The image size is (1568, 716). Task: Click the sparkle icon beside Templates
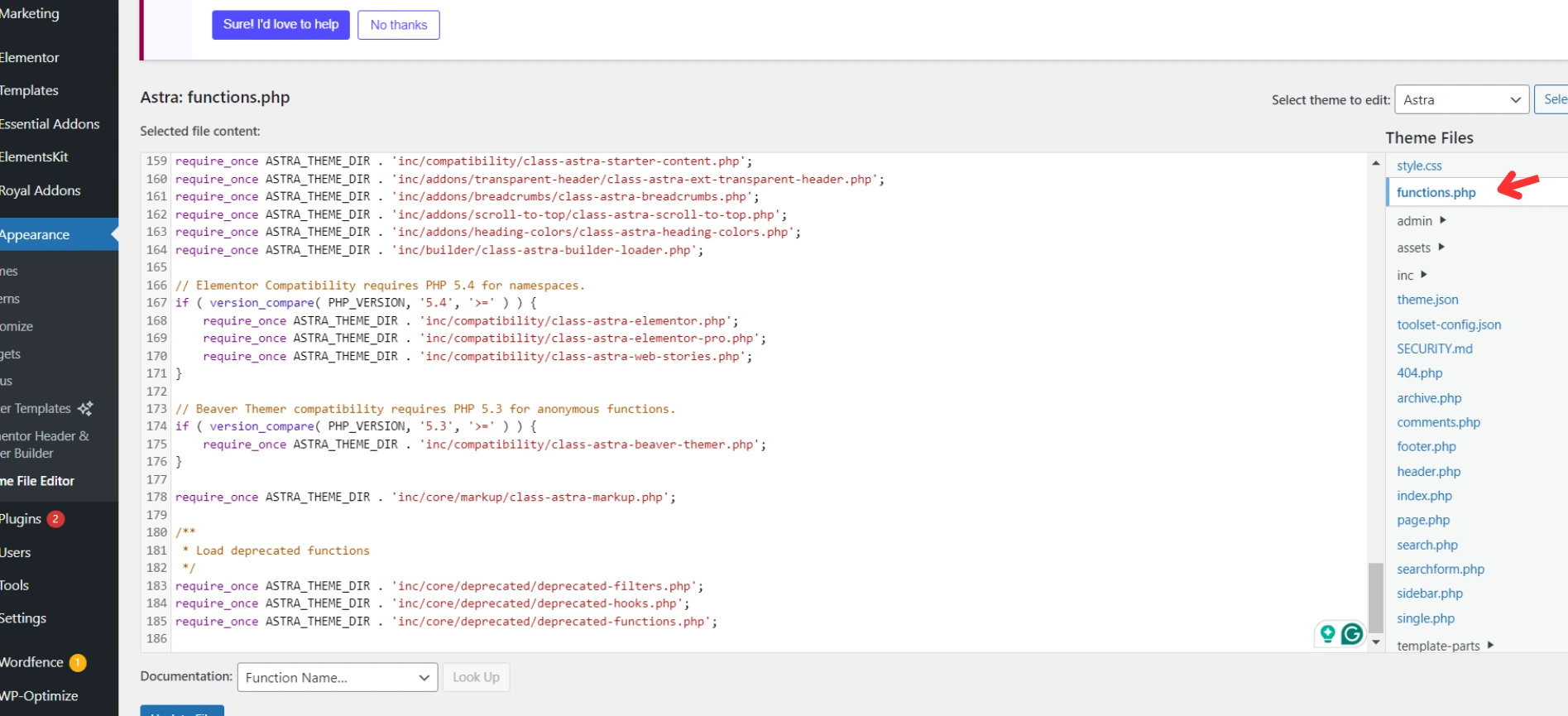click(x=85, y=408)
